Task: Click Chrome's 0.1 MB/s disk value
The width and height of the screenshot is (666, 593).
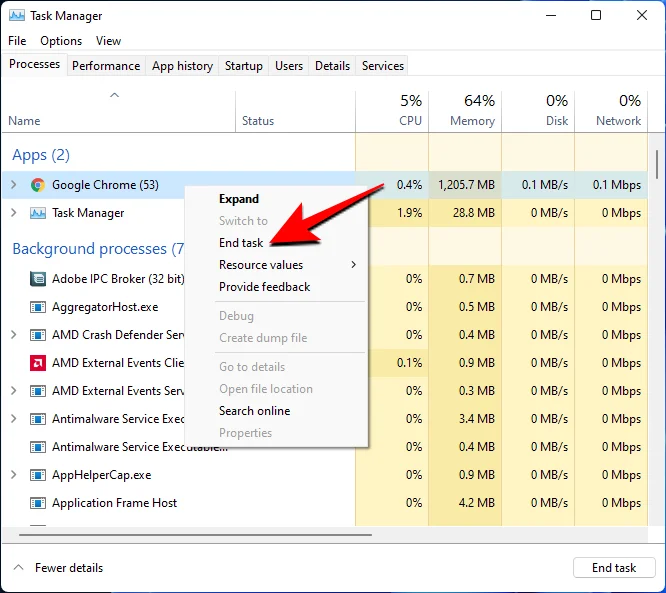Action: 545,185
